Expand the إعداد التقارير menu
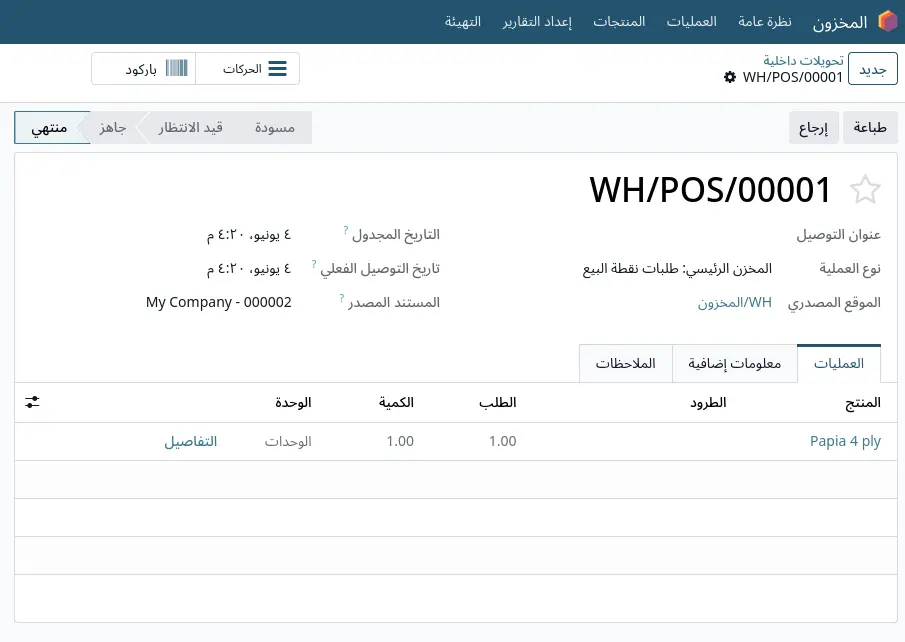The width and height of the screenshot is (905, 642). [537, 22]
